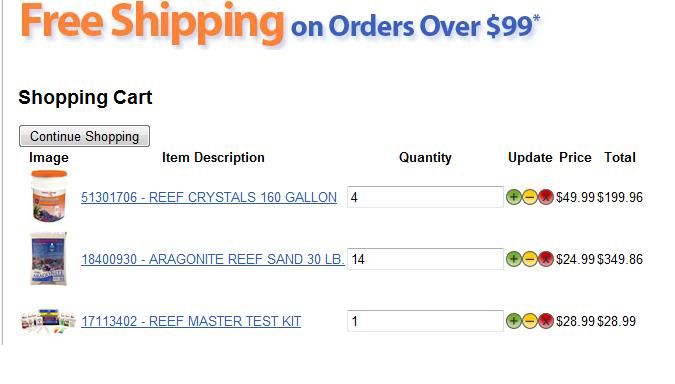This screenshot has width=675, height=384.
Task: Select the Reef Crystals bucket product image
Action: coord(49,196)
